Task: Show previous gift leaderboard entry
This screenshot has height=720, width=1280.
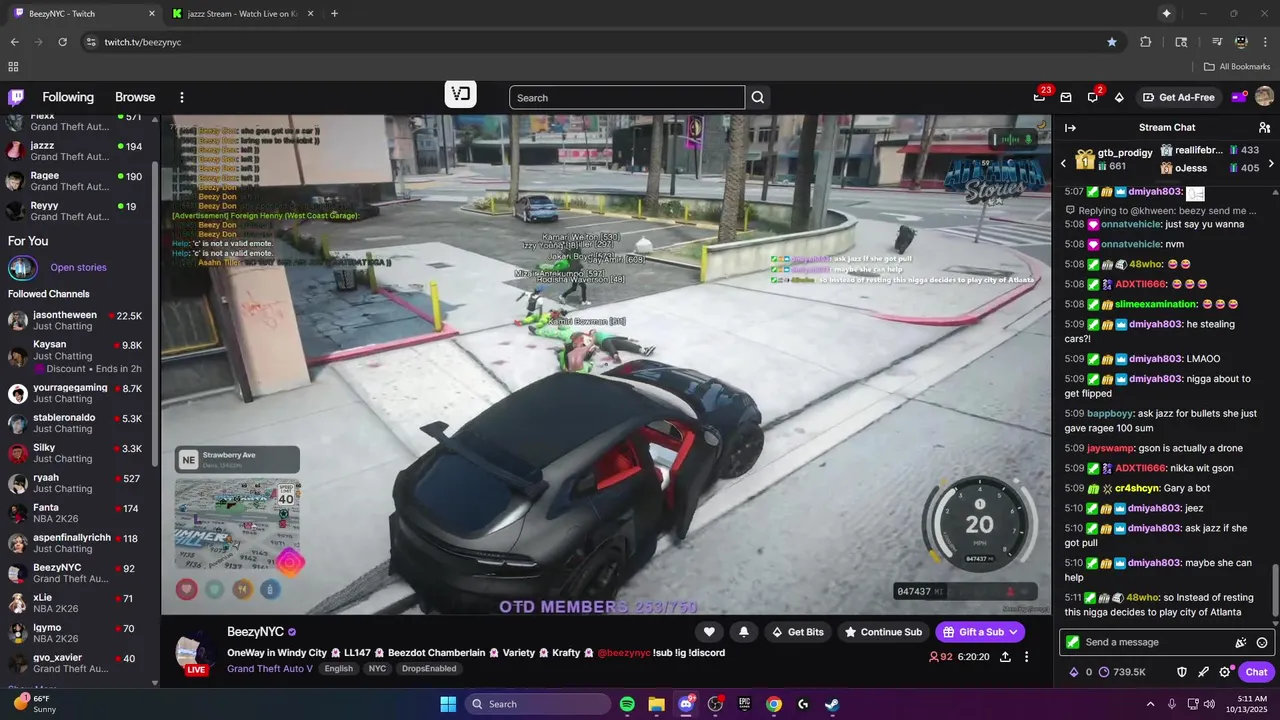Action: [1063, 163]
